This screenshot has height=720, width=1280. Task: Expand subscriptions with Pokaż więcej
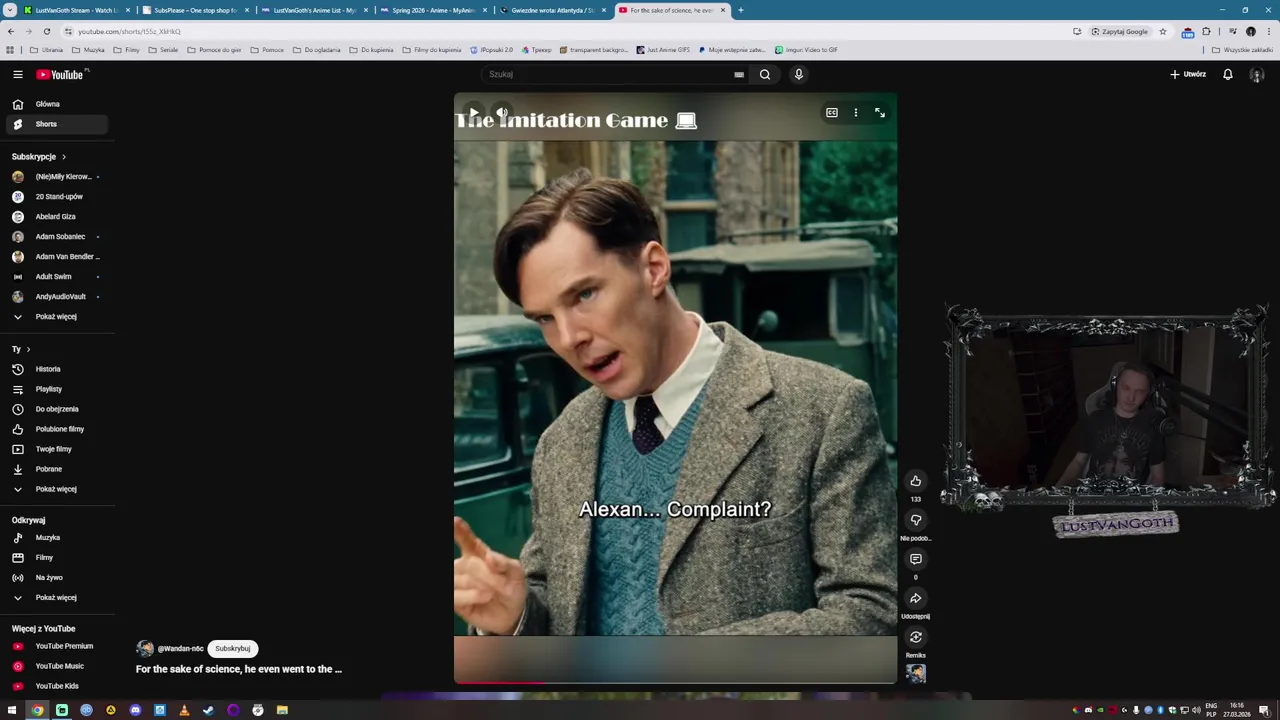pos(57,317)
